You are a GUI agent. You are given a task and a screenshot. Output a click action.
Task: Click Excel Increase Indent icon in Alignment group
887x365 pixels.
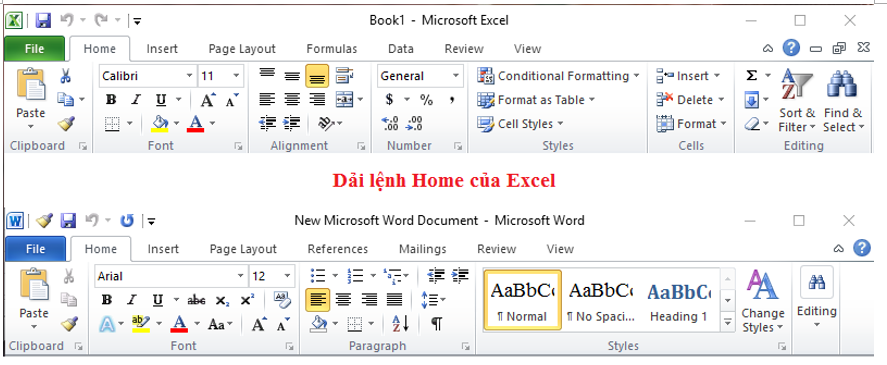click(x=291, y=123)
